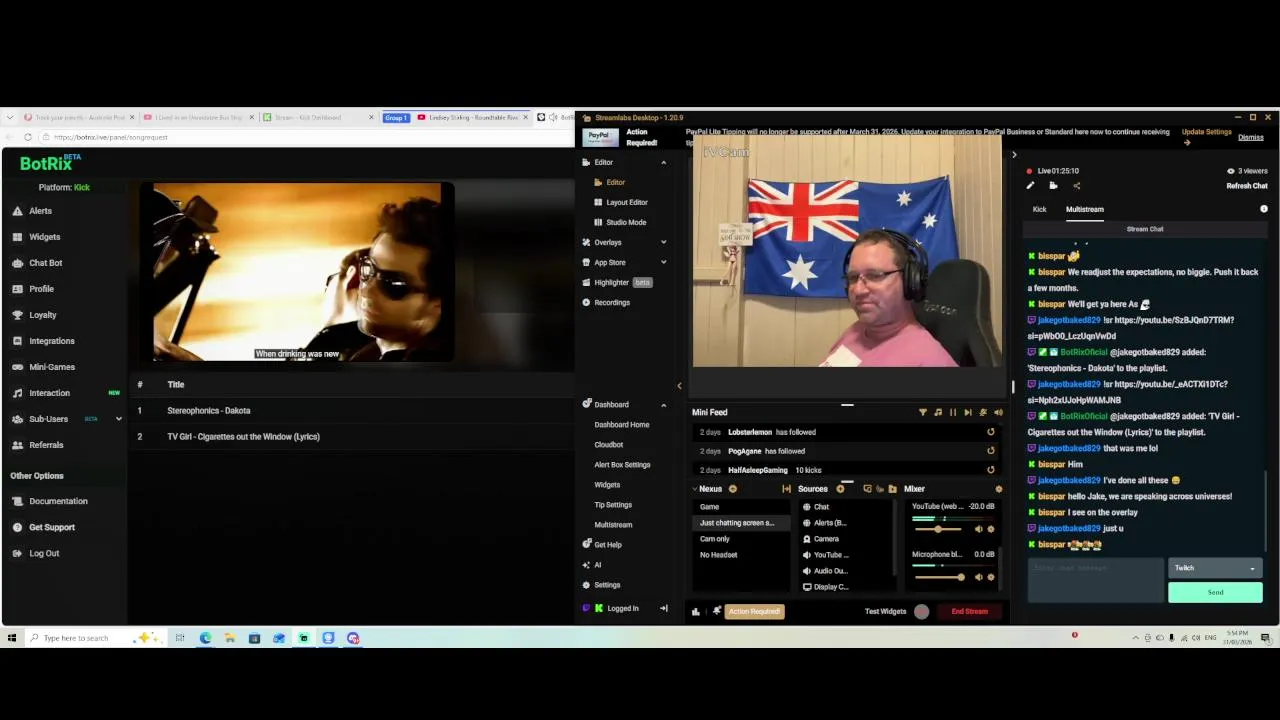1280x720 pixels.
Task: Expand the App Store menu section
Action: tap(663, 262)
